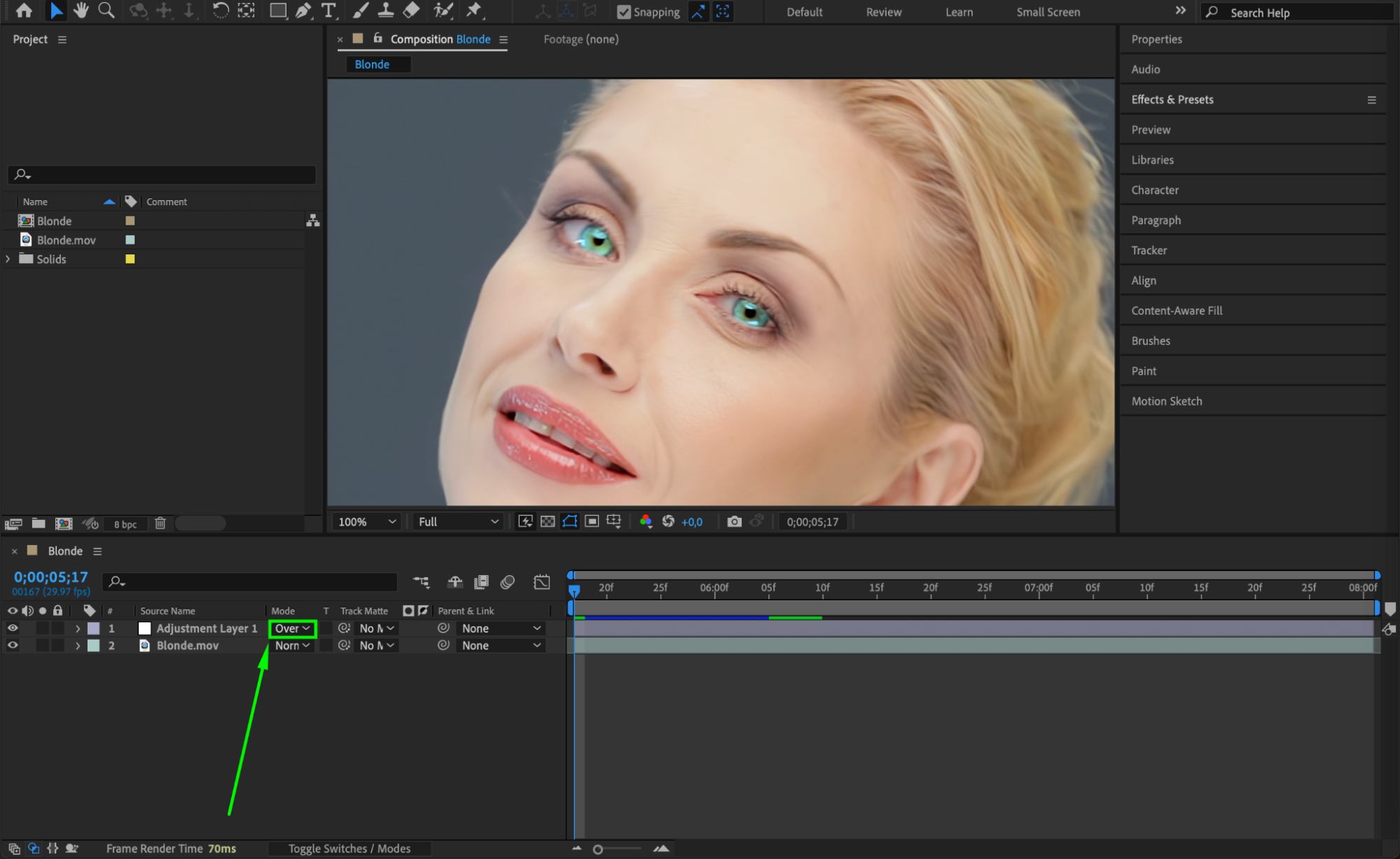
Task: Choose the Type tool
Action: coord(328,11)
